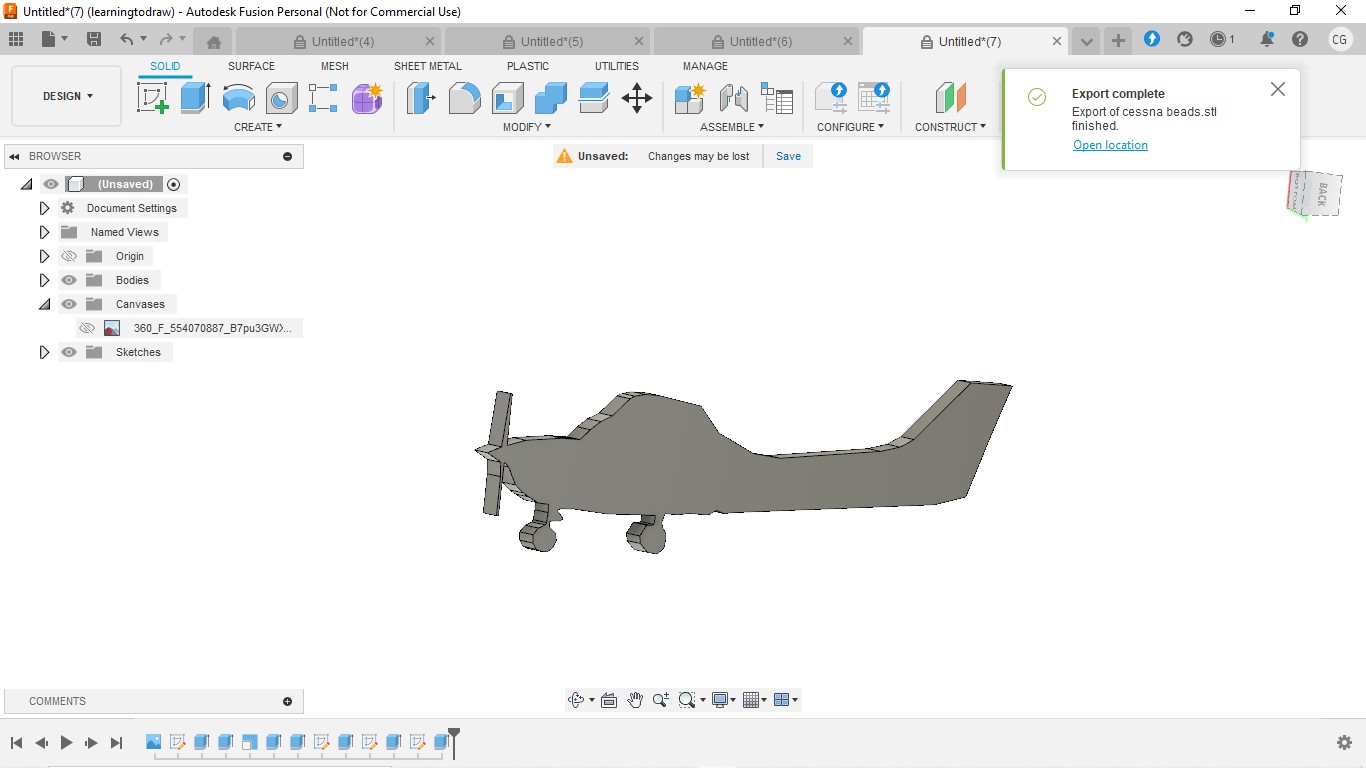
Task: Toggle visibility of the Bodies folder
Action: point(69,280)
